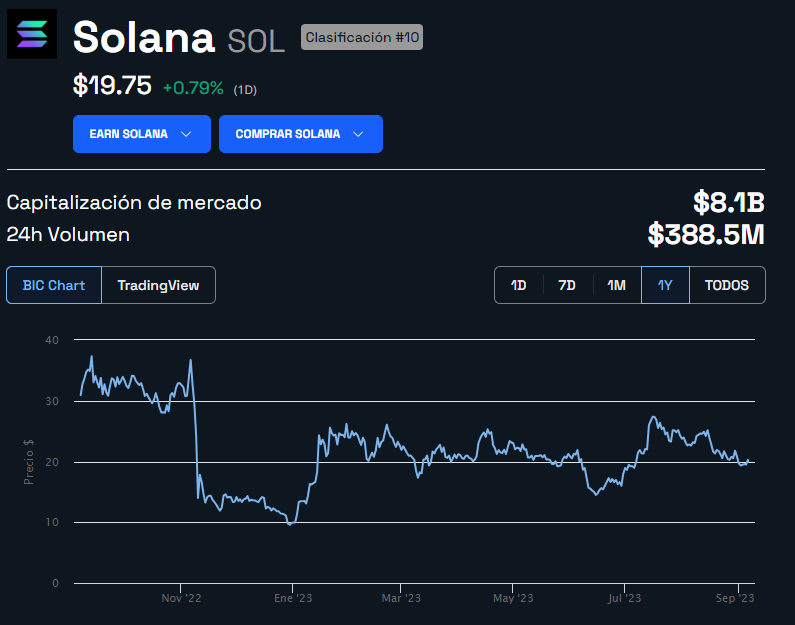Select the 7D time range

point(567,285)
